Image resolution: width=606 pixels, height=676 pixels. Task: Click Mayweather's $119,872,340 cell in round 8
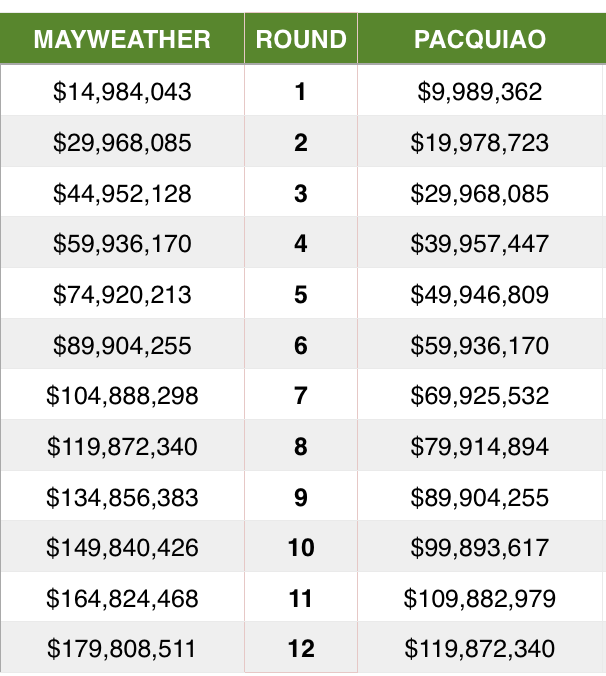pyautogui.click(x=122, y=446)
